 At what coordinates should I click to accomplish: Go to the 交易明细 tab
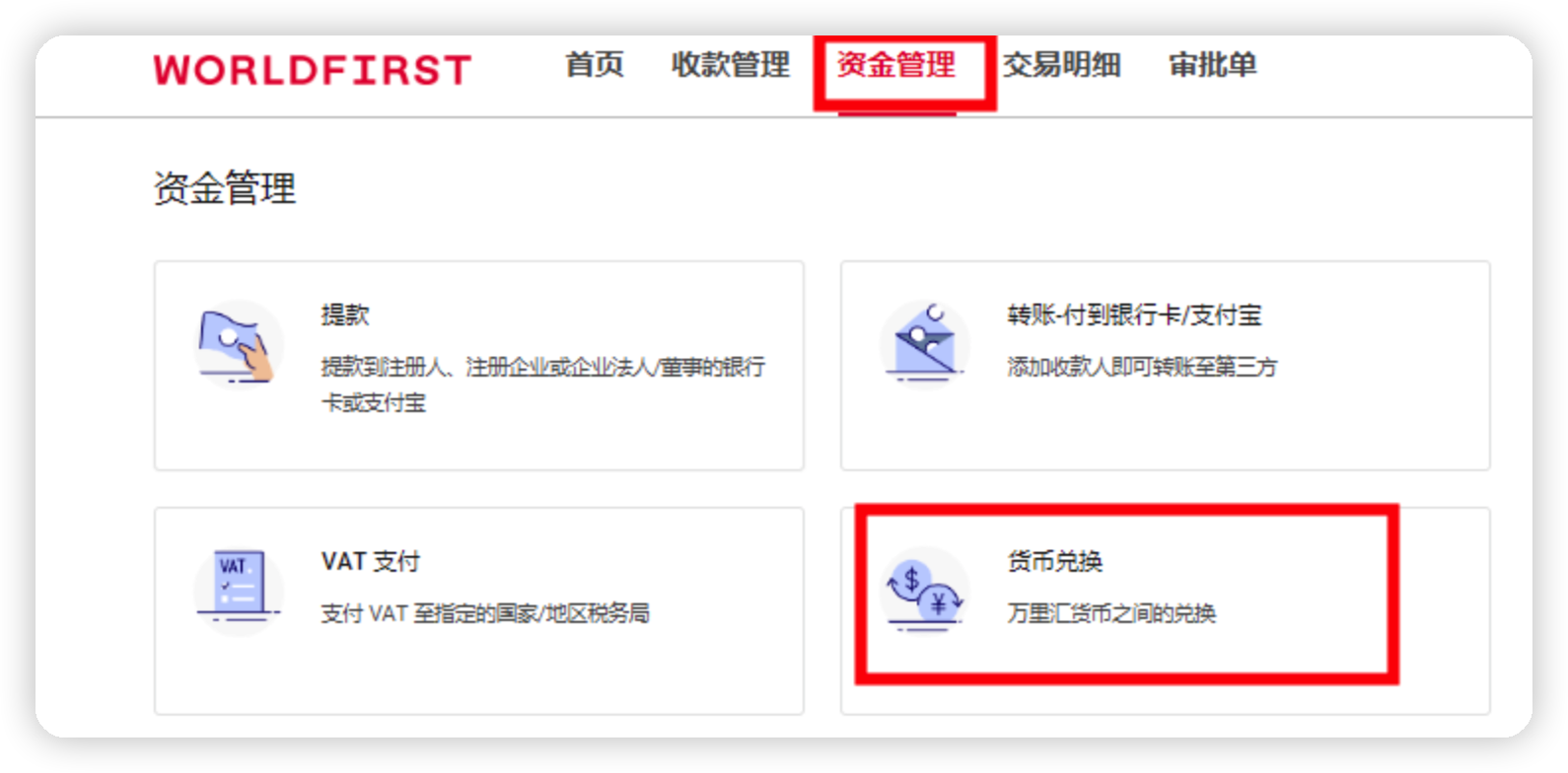tap(1062, 65)
